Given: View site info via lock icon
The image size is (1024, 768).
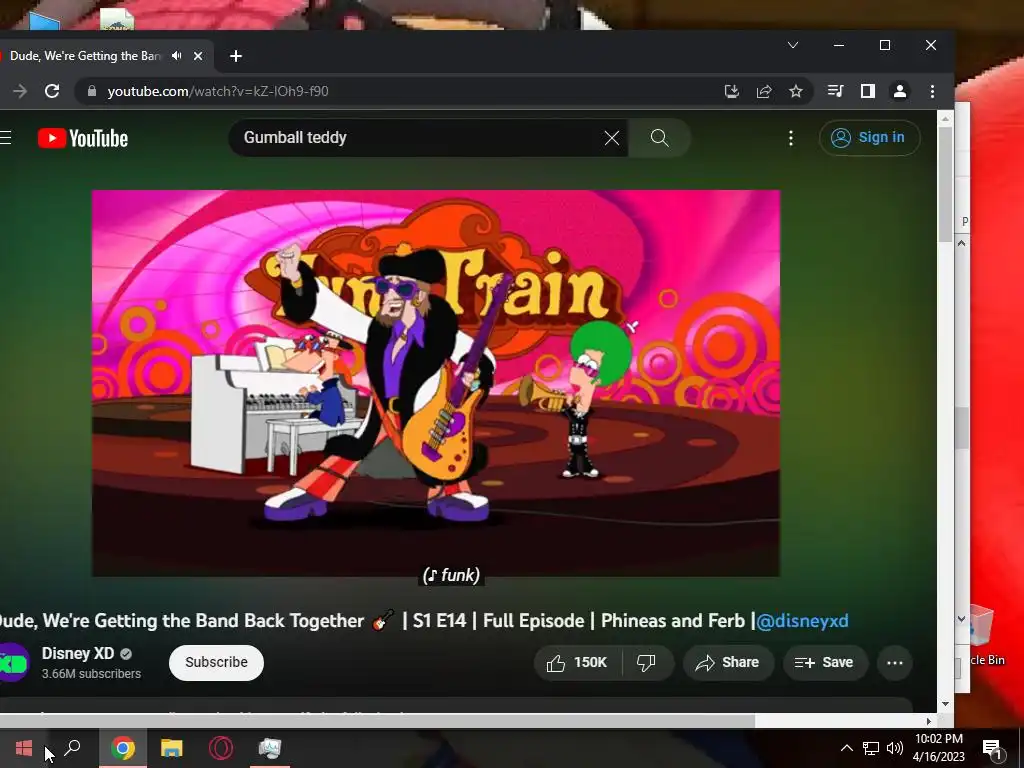Looking at the screenshot, I should pos(92,91).
